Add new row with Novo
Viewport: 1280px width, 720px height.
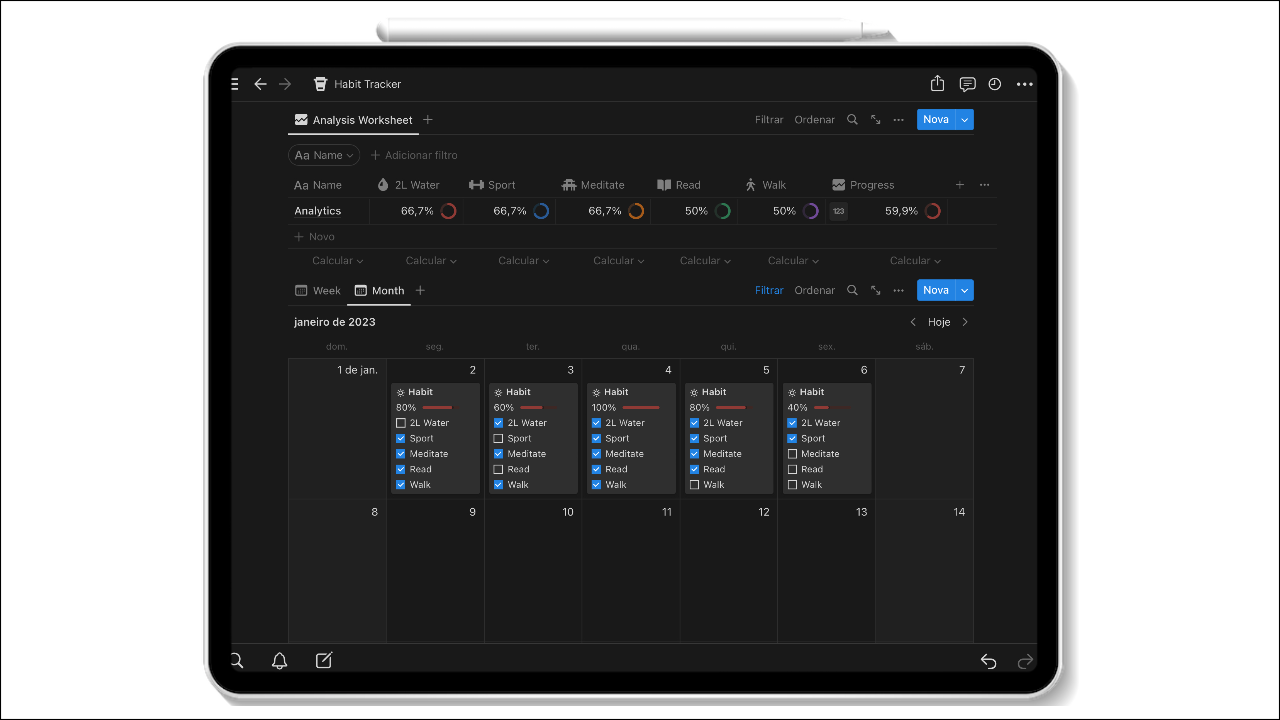pos(314,237)
